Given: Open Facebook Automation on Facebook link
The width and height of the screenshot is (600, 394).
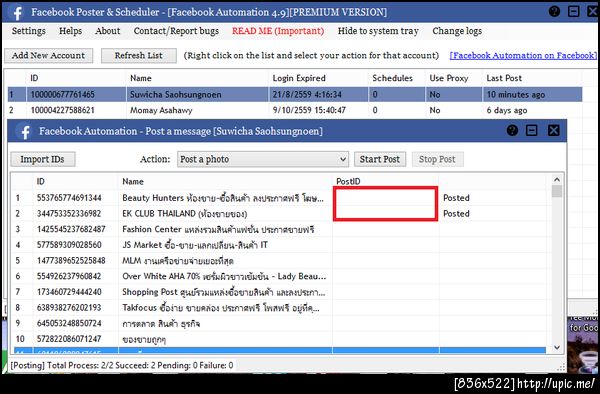Looking at the screenshot, I should [x=523, y=55].
